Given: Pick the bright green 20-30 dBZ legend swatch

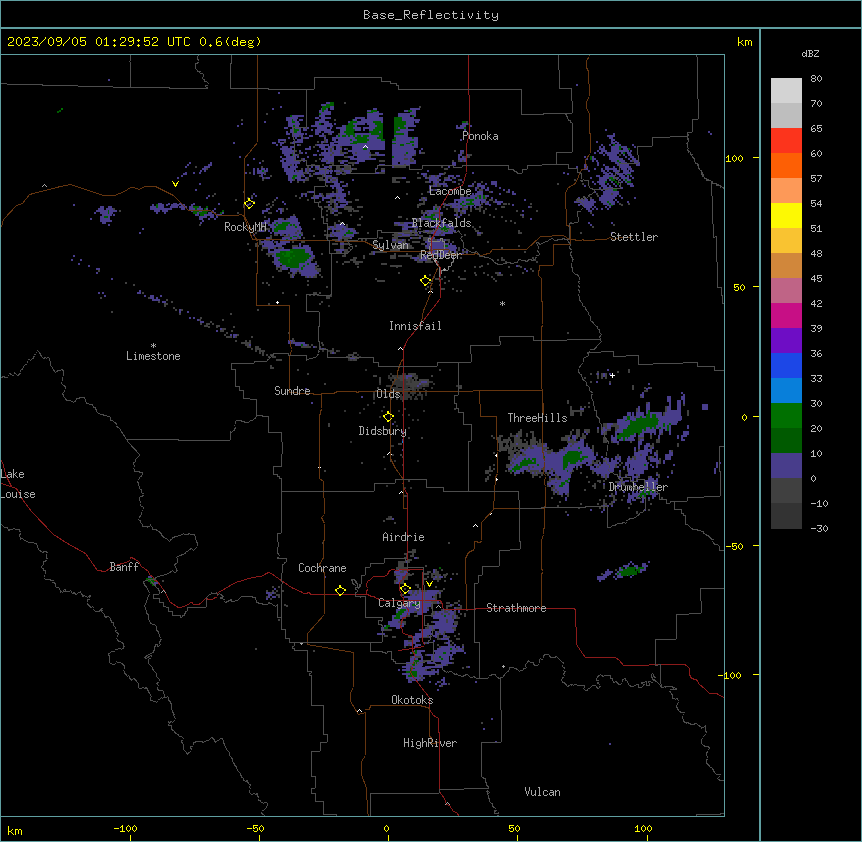Looking at the screenshot, I should 786,416.
